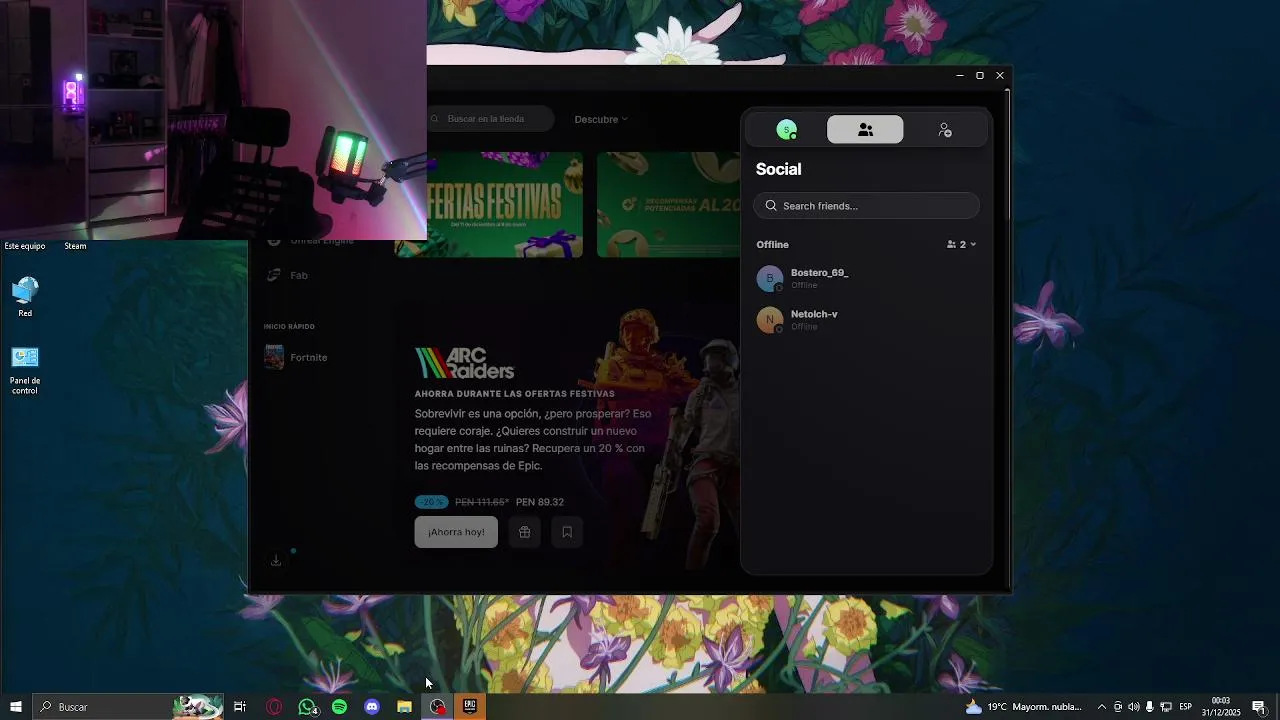Screen dimensions: 1280x720
Task: Click avatar of Bostero_69_
Action: 769,278
